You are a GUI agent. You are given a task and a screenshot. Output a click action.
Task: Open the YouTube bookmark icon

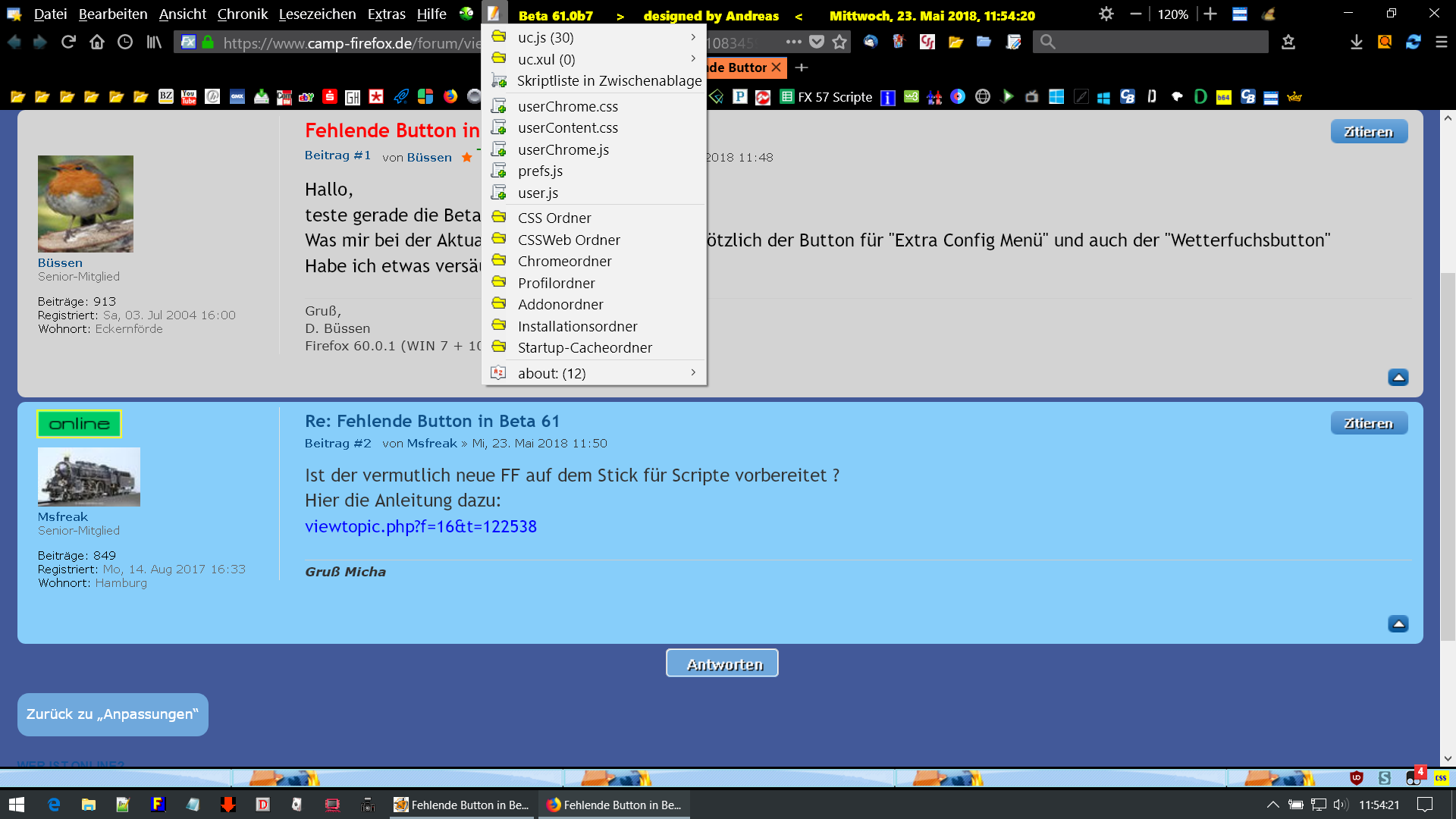[189, 97]
